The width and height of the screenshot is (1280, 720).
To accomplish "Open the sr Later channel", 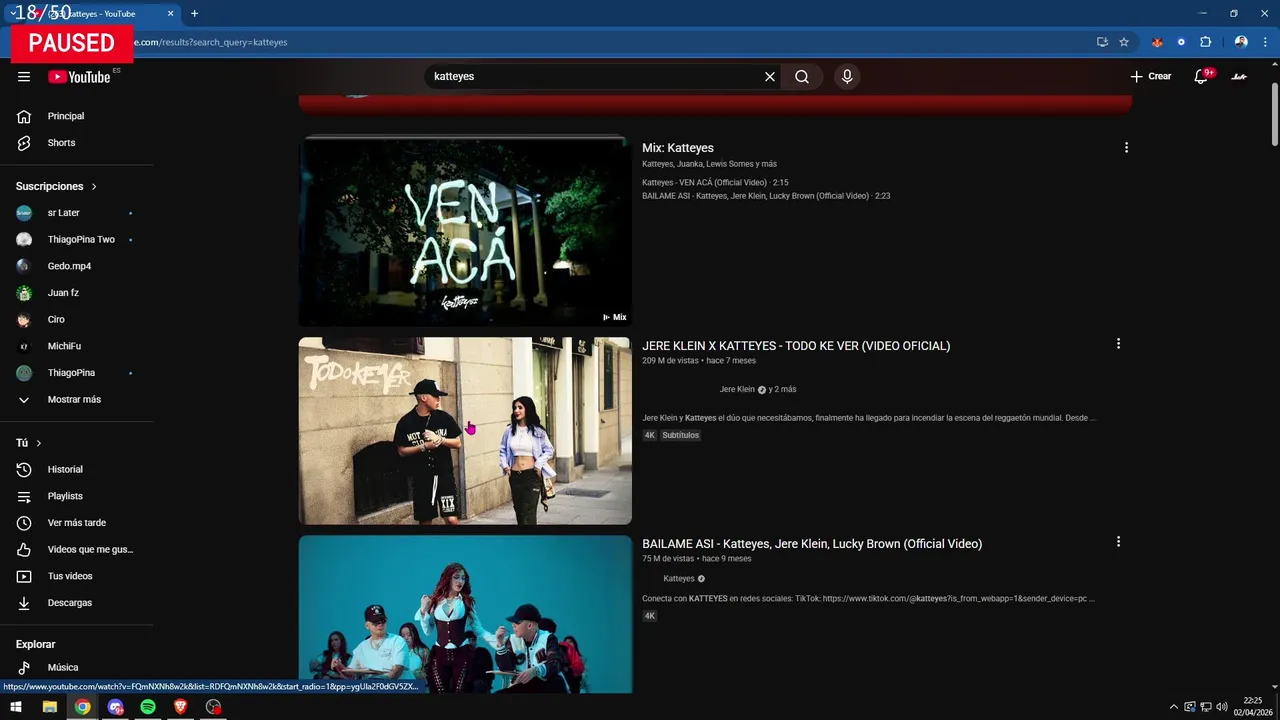I will pyautogui.click(x=63, y=213).
